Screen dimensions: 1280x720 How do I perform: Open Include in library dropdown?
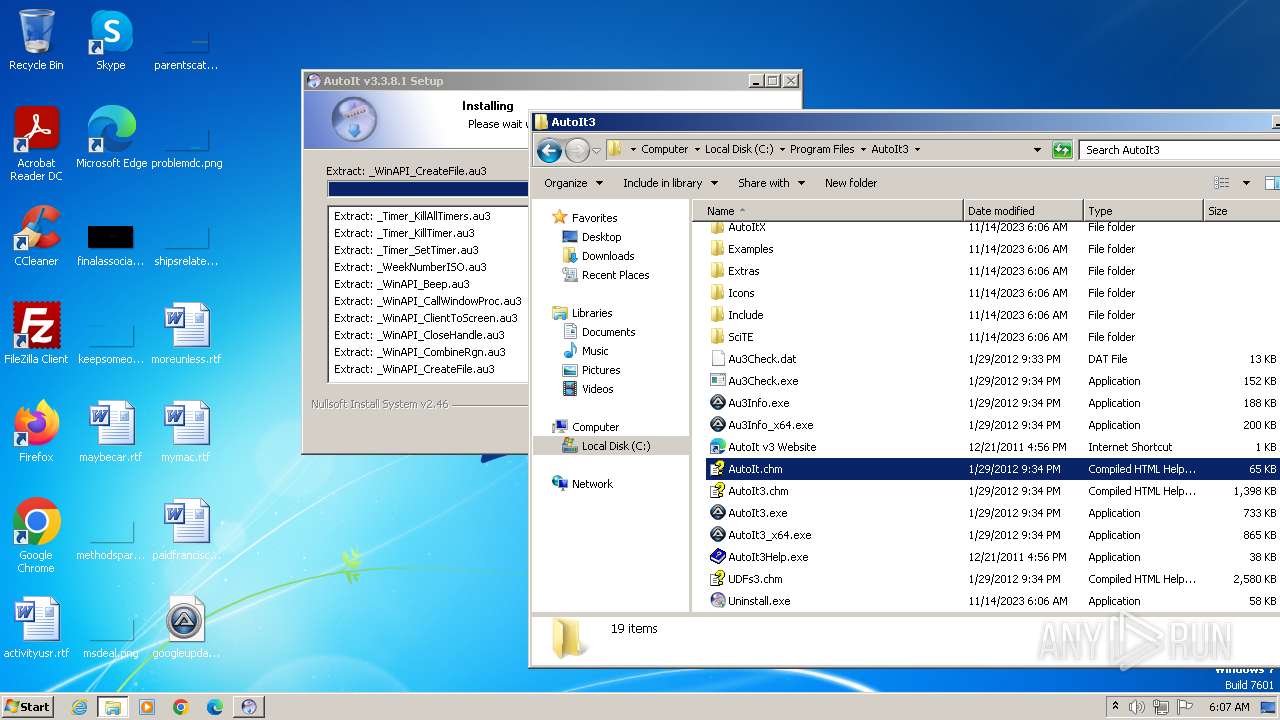(x=670, y=183)
